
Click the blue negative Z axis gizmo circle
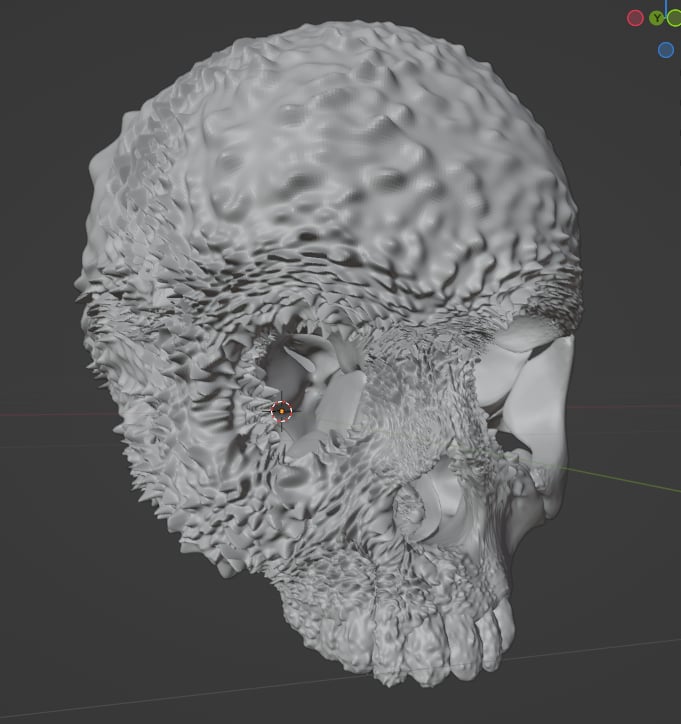666,49
